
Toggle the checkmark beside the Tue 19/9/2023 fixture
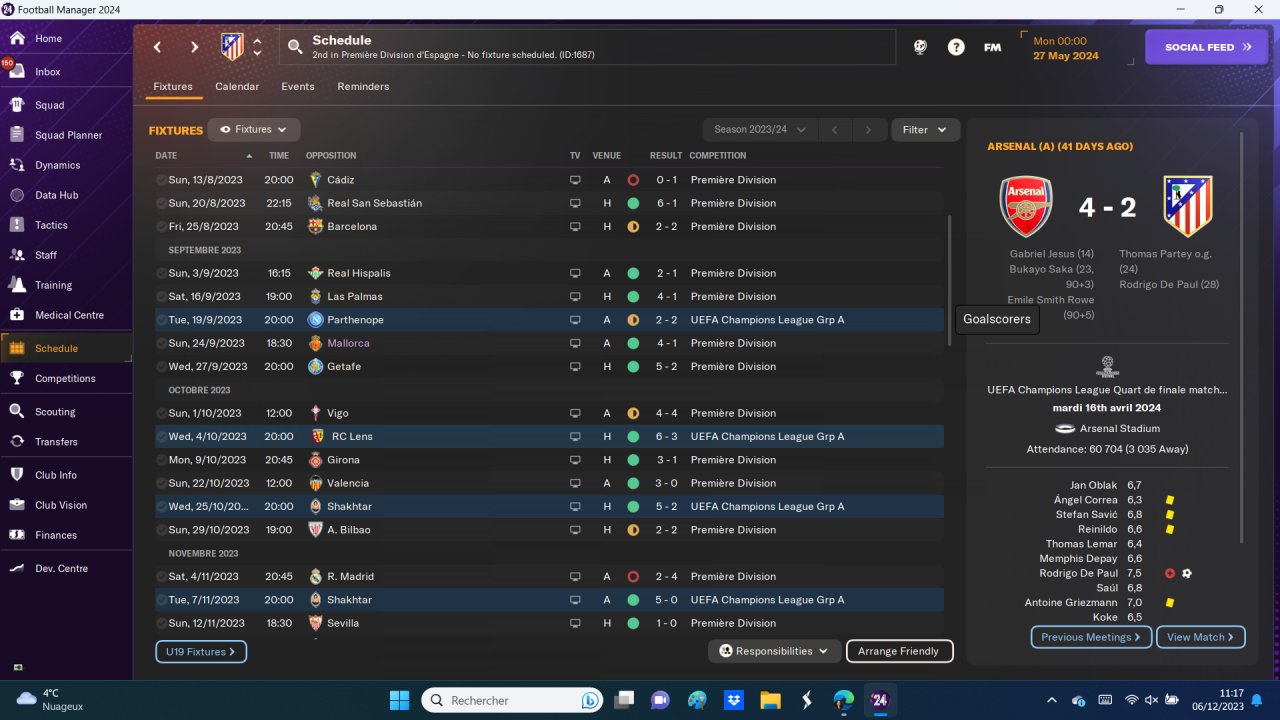tap(161, 320)
